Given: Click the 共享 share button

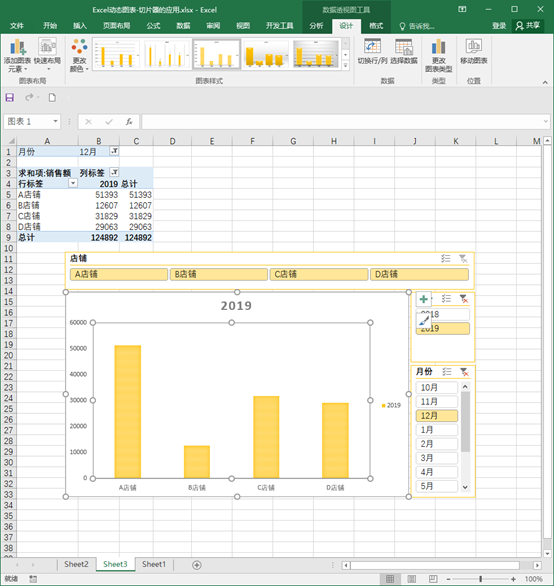Looking at the screenshot, I should point(528,25).
